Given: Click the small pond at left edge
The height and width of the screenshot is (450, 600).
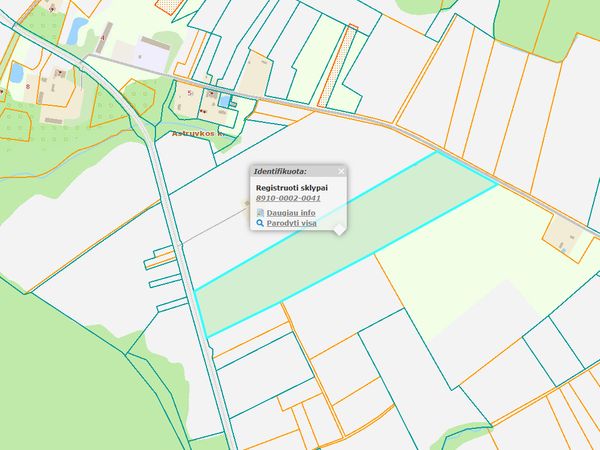Looking at the screenshot, I should pos(17,73).
